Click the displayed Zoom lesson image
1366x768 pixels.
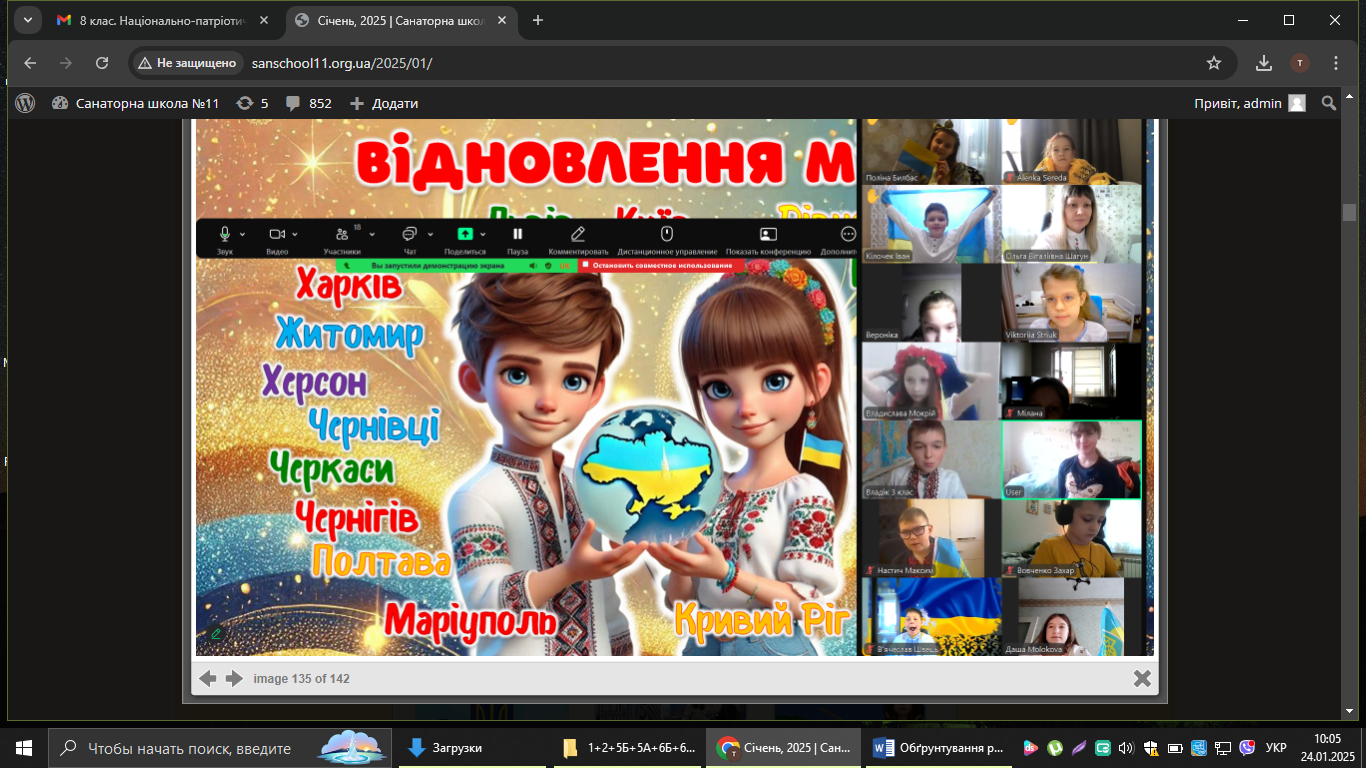point(675,387)
